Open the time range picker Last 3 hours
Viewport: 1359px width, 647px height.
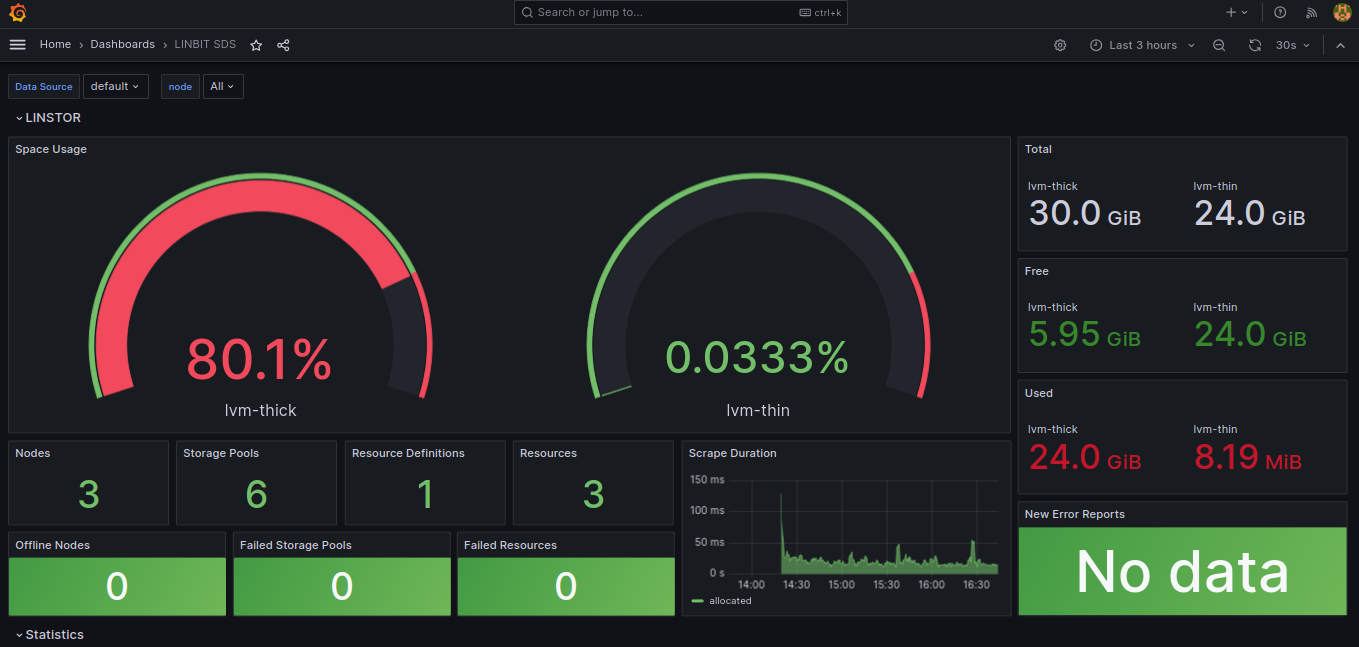click(1142, 45)
